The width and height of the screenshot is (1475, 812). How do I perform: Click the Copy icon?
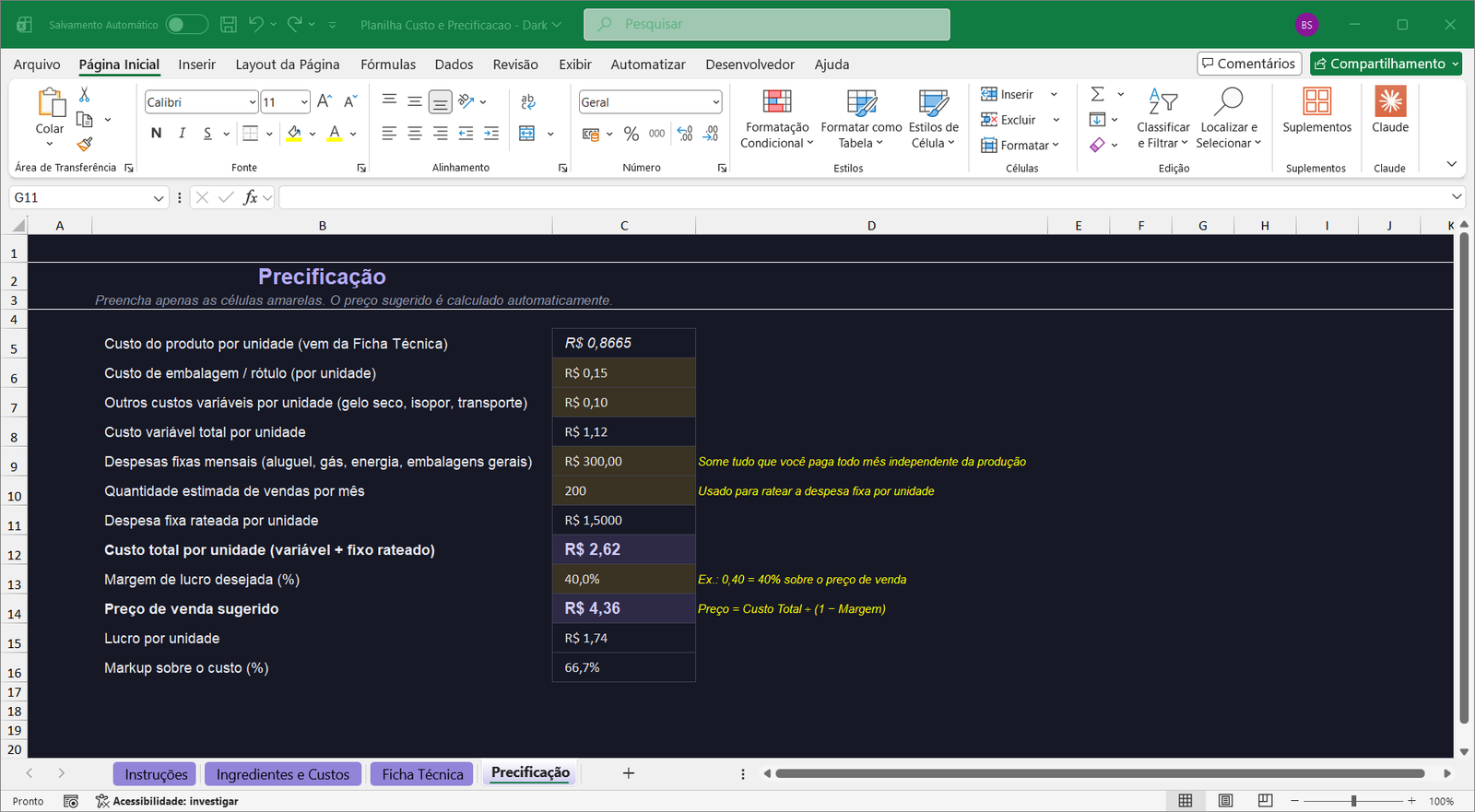click(84, 120)
